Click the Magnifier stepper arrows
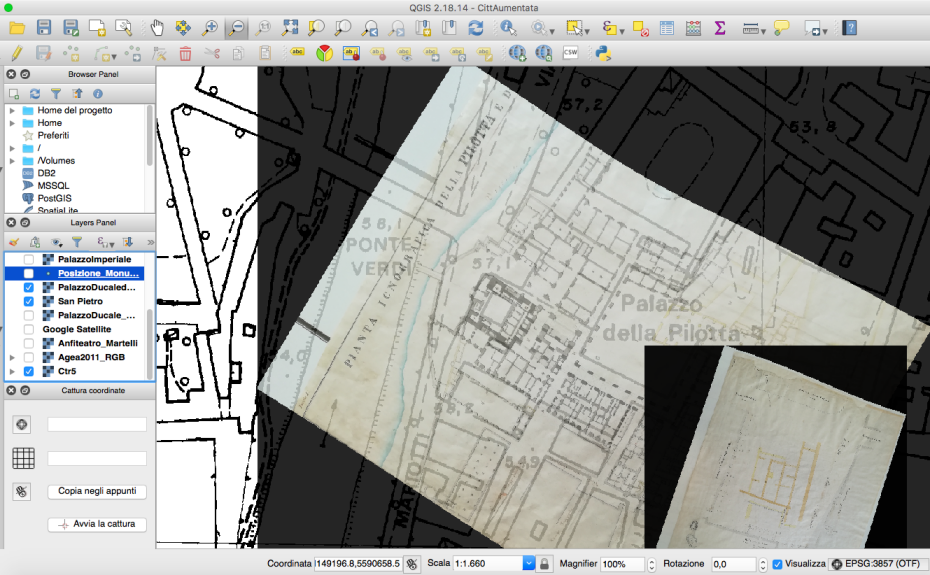This screenshot has height=575, width=930. pos(651,564)
